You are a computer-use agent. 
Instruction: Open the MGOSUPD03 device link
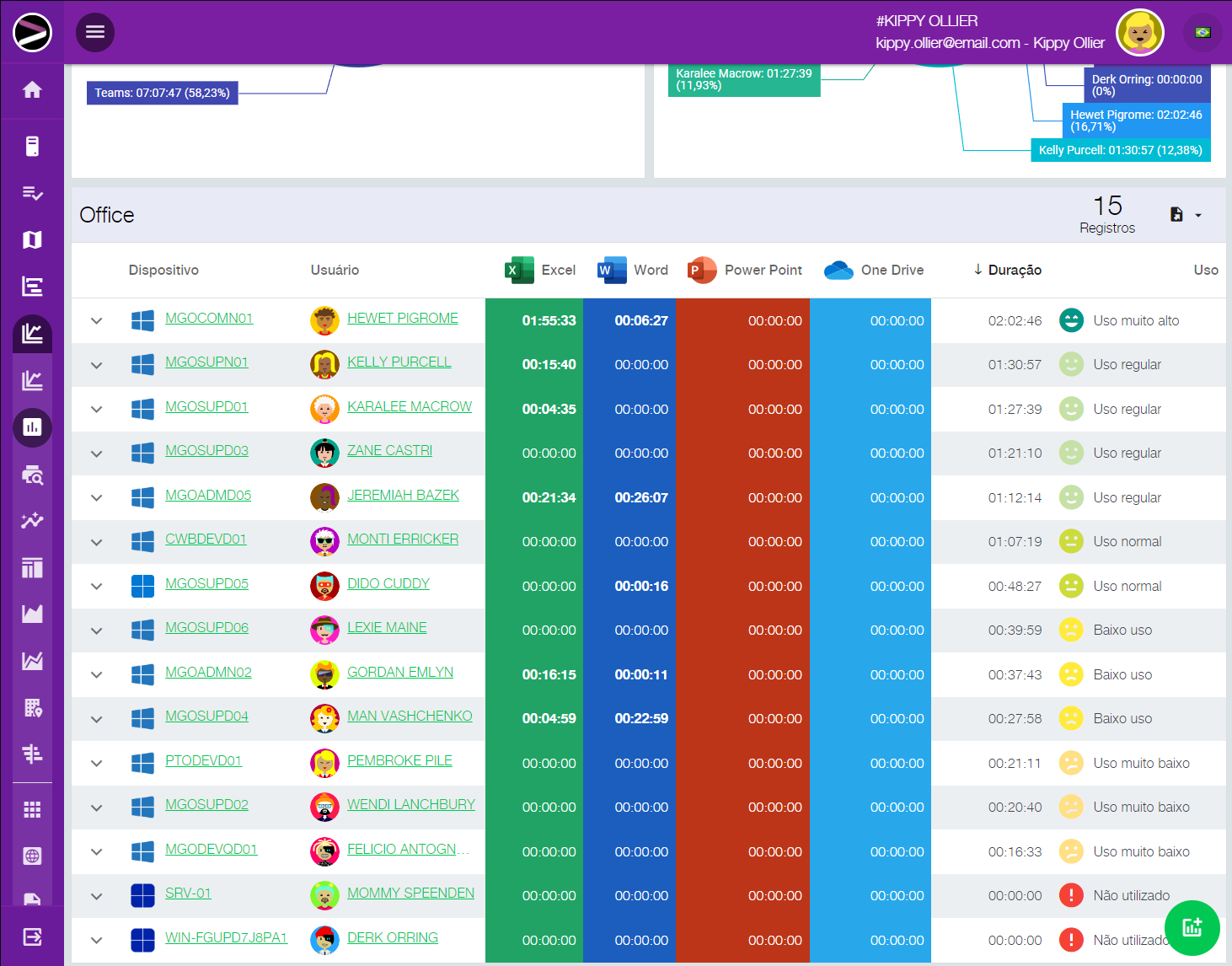[206, 450]
